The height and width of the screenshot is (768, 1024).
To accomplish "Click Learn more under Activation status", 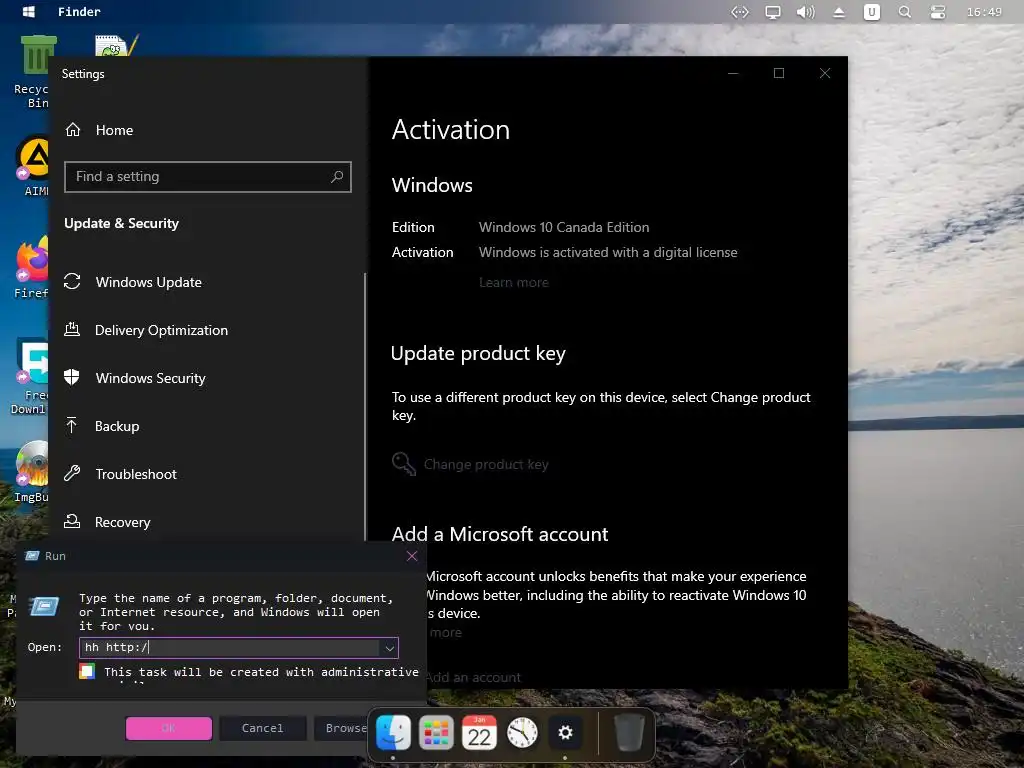I will pyautogui.click(x=513, y=282).
